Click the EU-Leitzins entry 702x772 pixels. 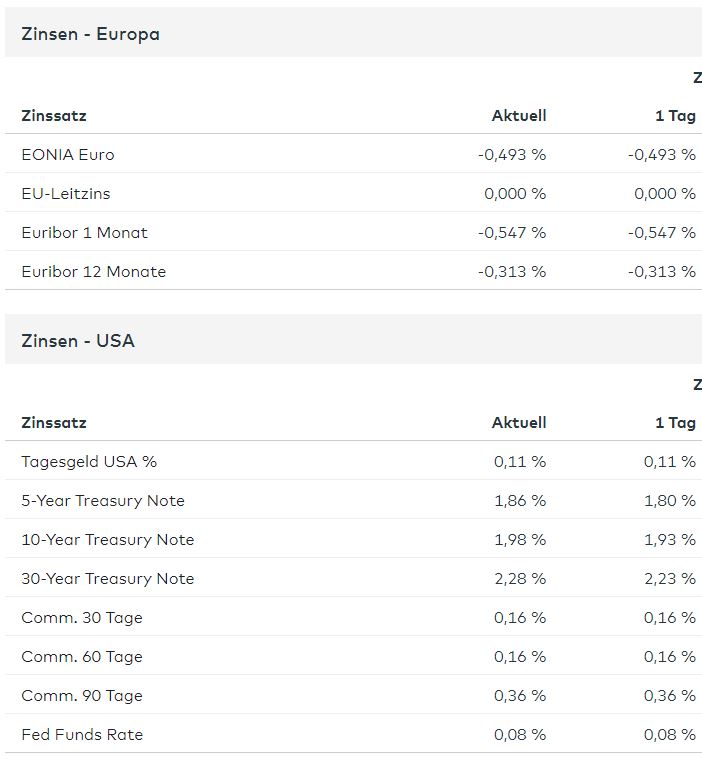tap(66, 194)
